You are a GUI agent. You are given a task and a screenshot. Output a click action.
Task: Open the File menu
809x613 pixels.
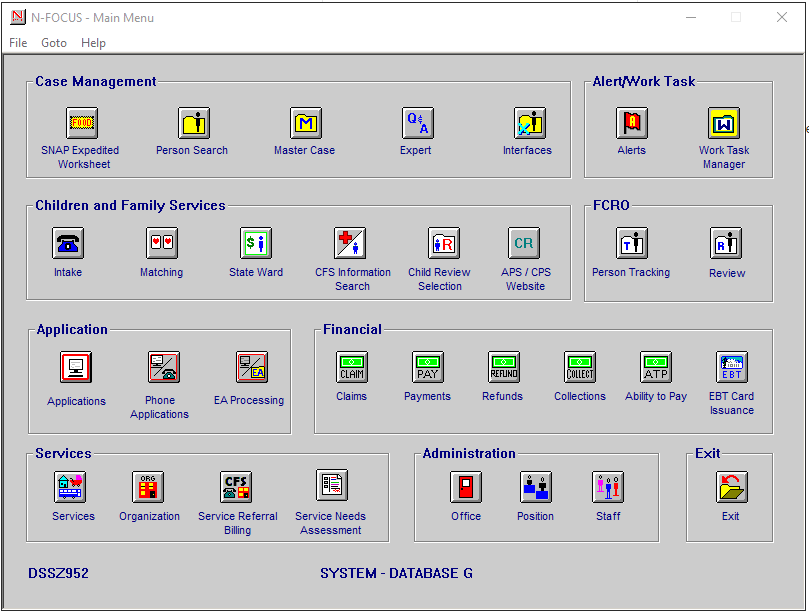click(18, 43)
